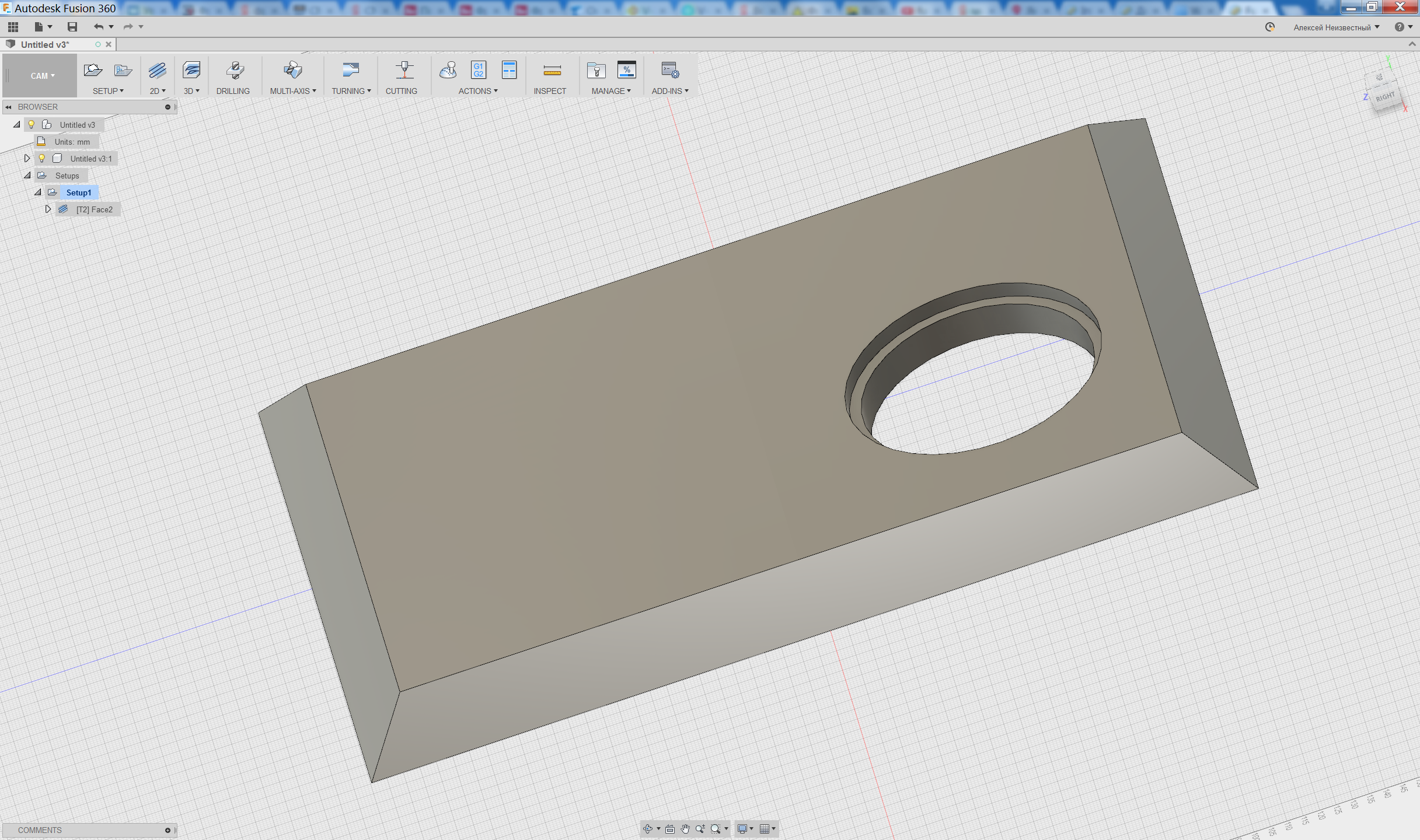Click the New Setup icon
Image resolution: width=1420 pixels, height=840 pixels.
coord(93,71)
